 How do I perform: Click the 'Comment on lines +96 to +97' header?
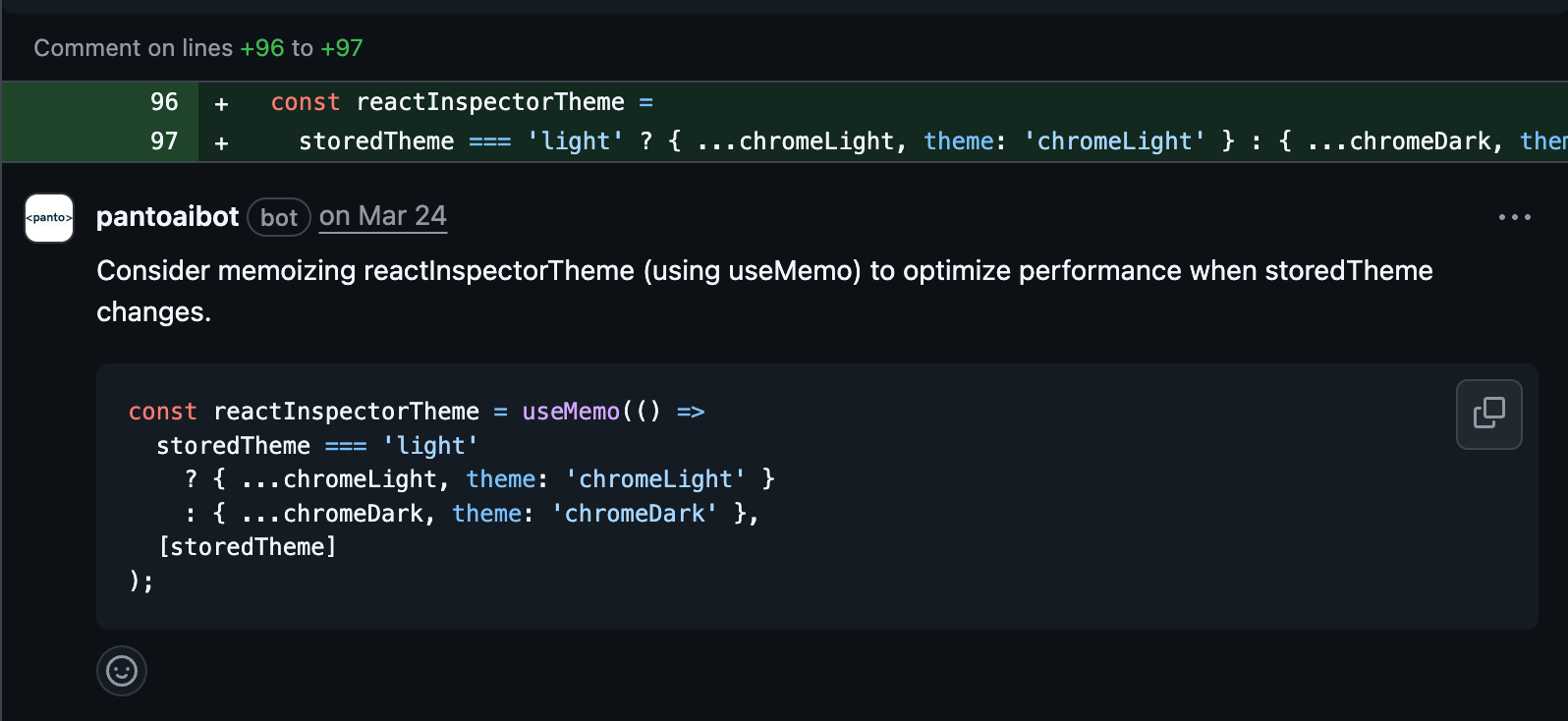coord(198,48)
